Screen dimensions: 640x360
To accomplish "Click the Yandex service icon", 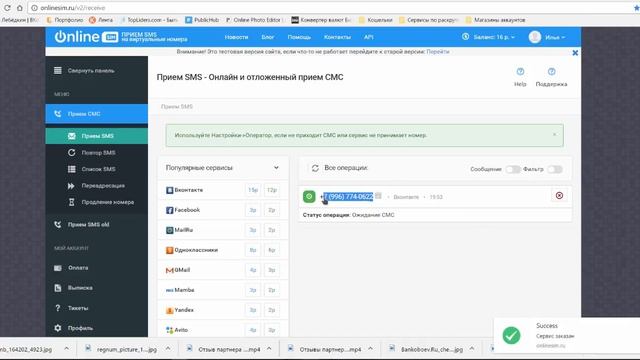I will (169, 310).
